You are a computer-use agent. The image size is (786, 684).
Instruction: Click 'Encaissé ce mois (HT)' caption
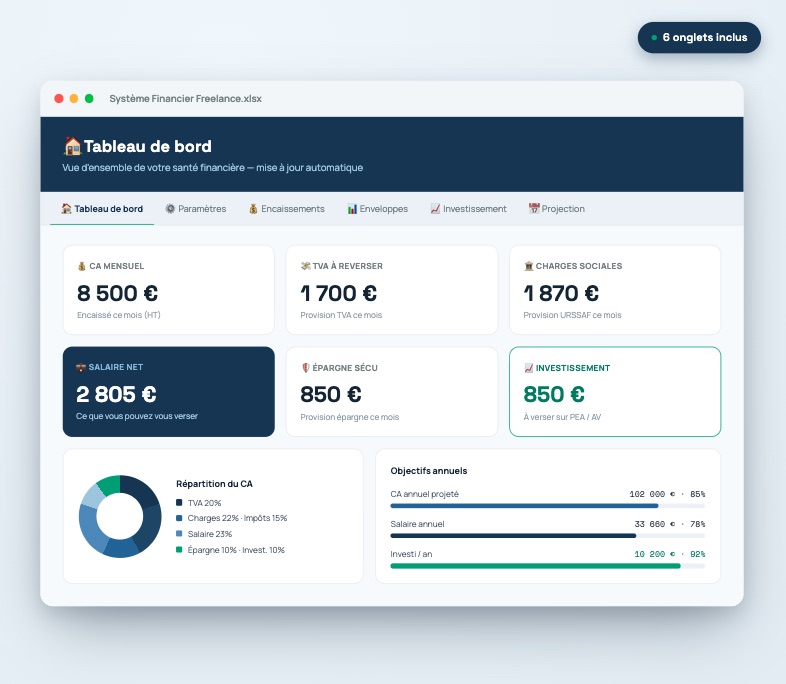click(119, 315)
